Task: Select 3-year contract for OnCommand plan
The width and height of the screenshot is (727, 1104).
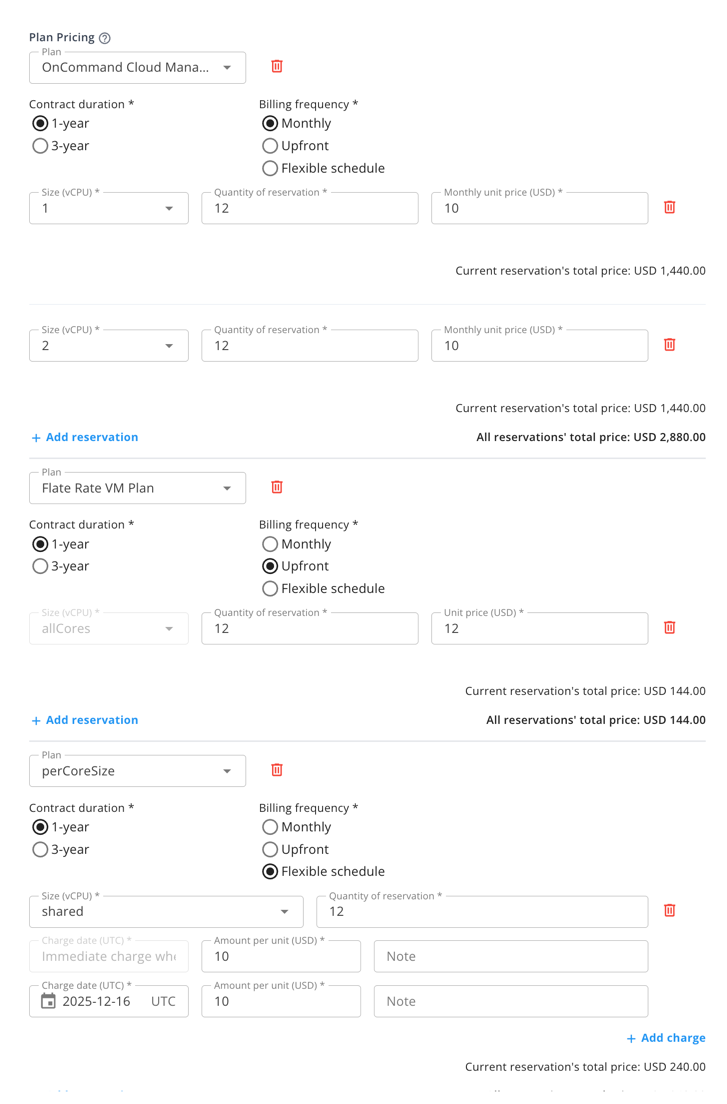Action: click(40, 146)
